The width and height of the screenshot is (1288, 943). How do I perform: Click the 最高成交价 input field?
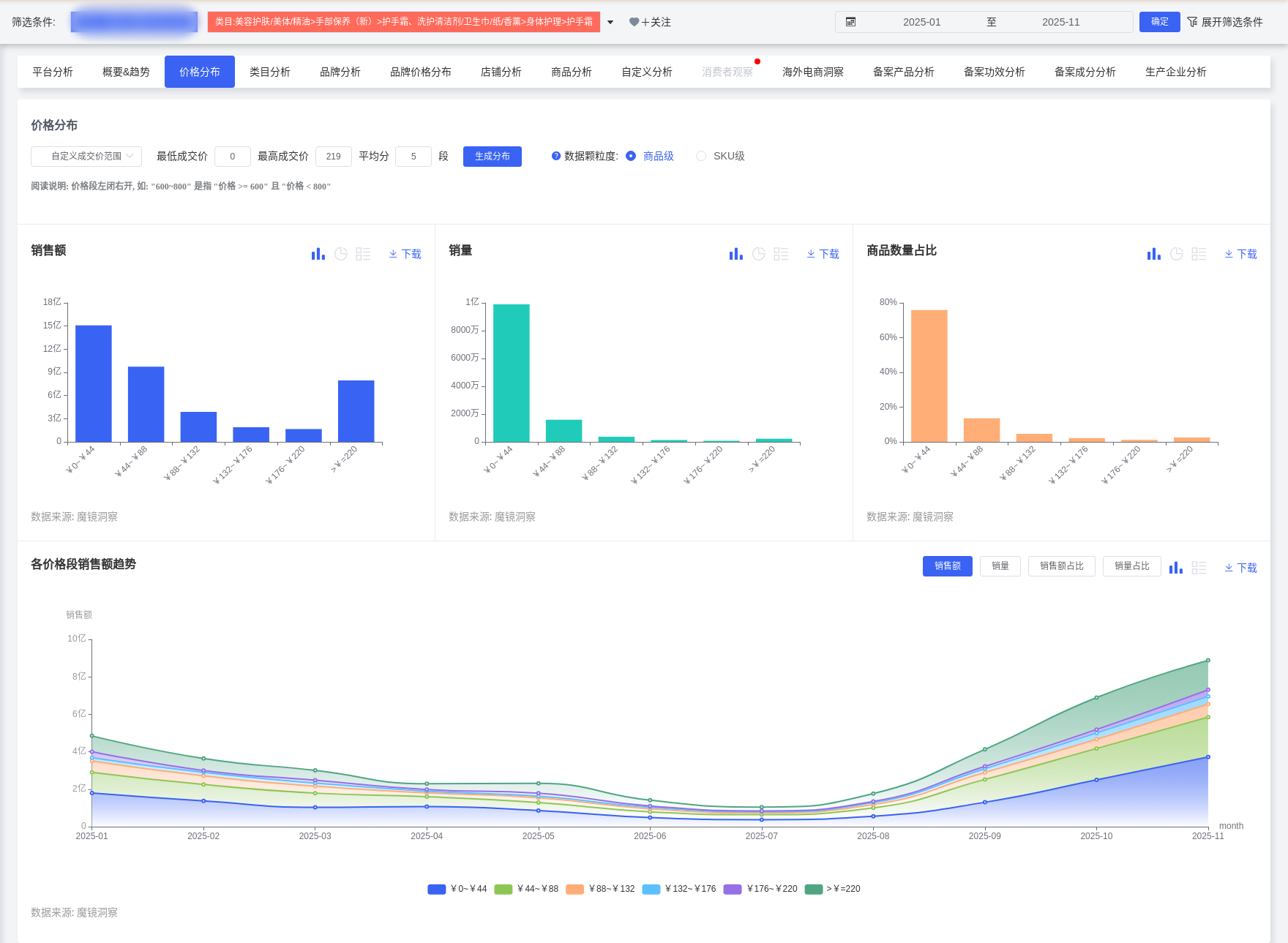click(333, 156)
